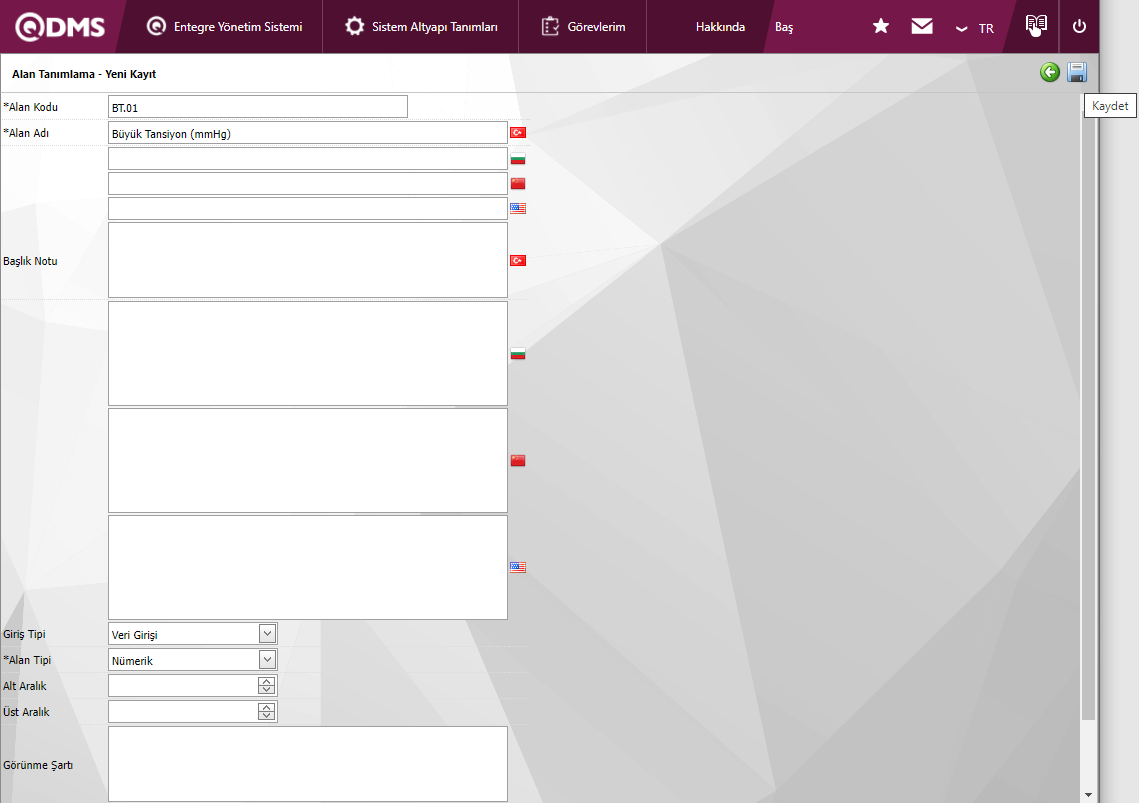Click Turkish flag beside Alan Adı
The width and height of the screenshot is (1139, 803).
pos(518,132)
